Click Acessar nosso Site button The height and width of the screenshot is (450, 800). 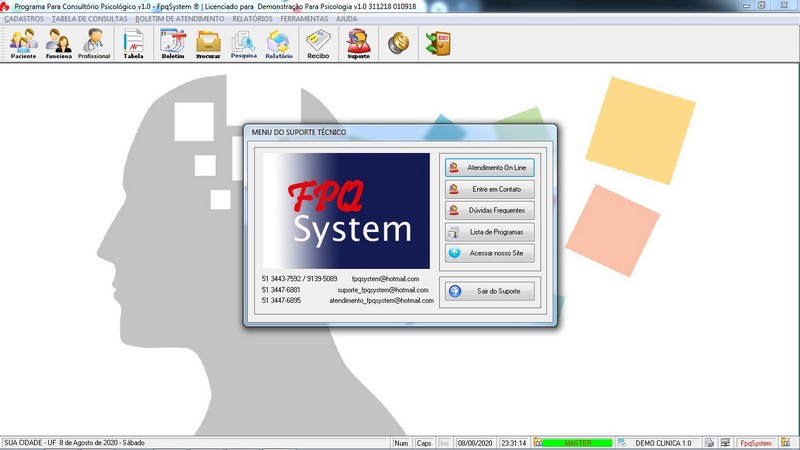[490, 253]
